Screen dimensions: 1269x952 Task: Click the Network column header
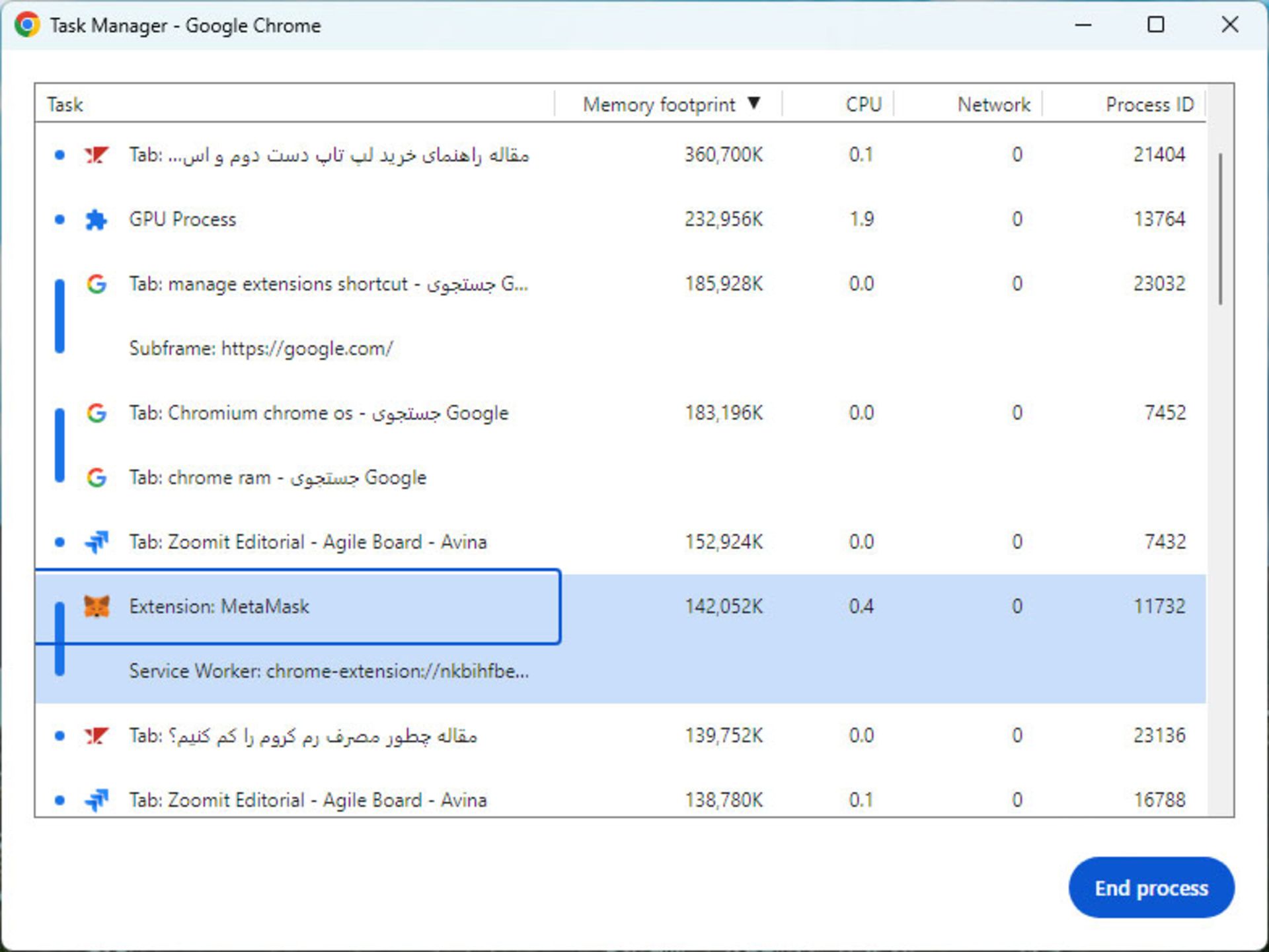click(993, 104)
